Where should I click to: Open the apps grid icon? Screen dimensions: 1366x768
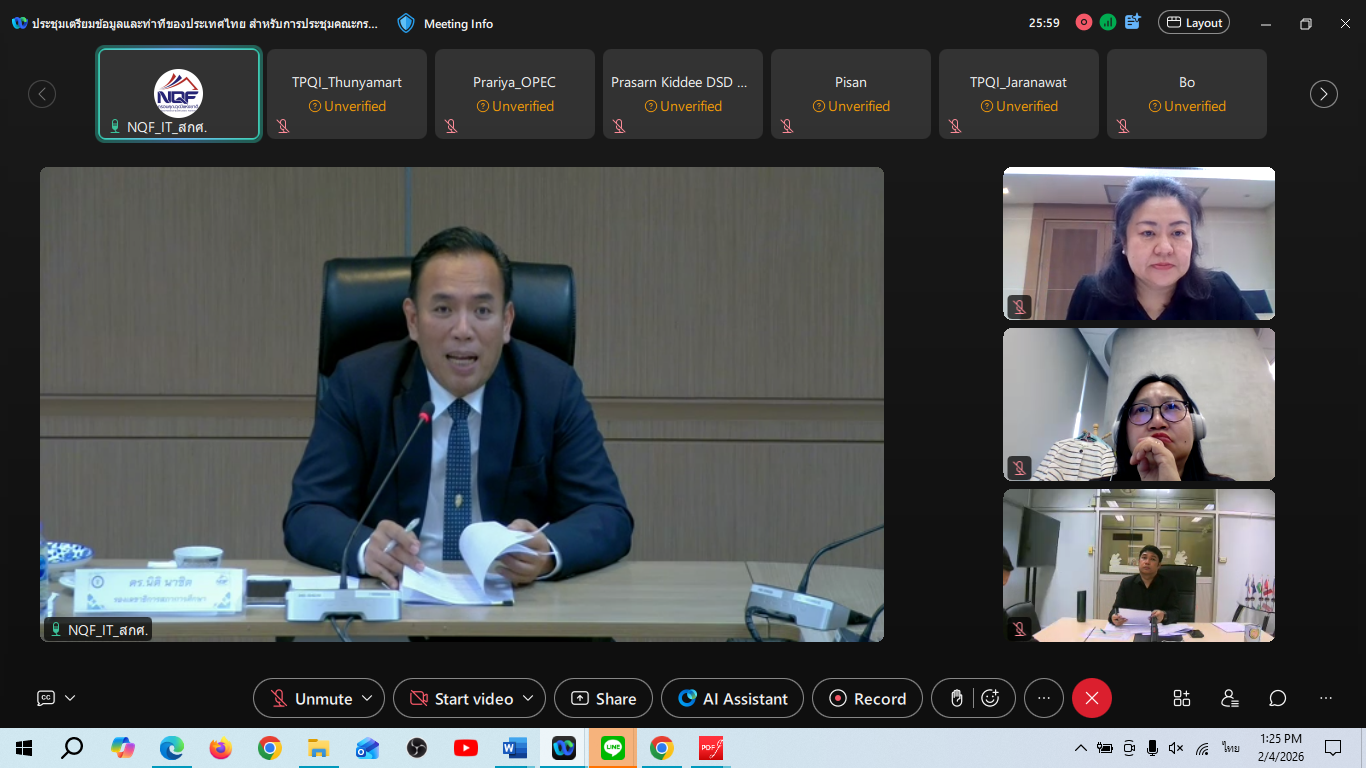coord(1182,698)
